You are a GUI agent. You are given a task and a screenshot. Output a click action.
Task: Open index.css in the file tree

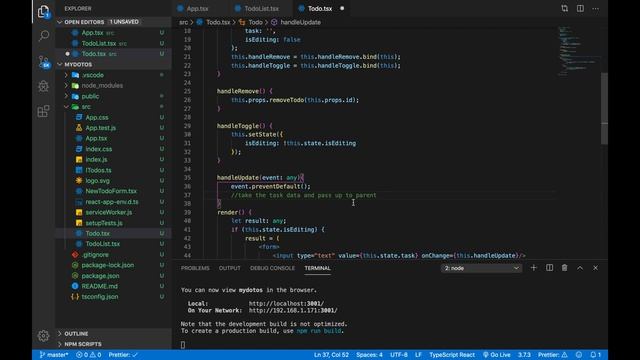[99, 149]
